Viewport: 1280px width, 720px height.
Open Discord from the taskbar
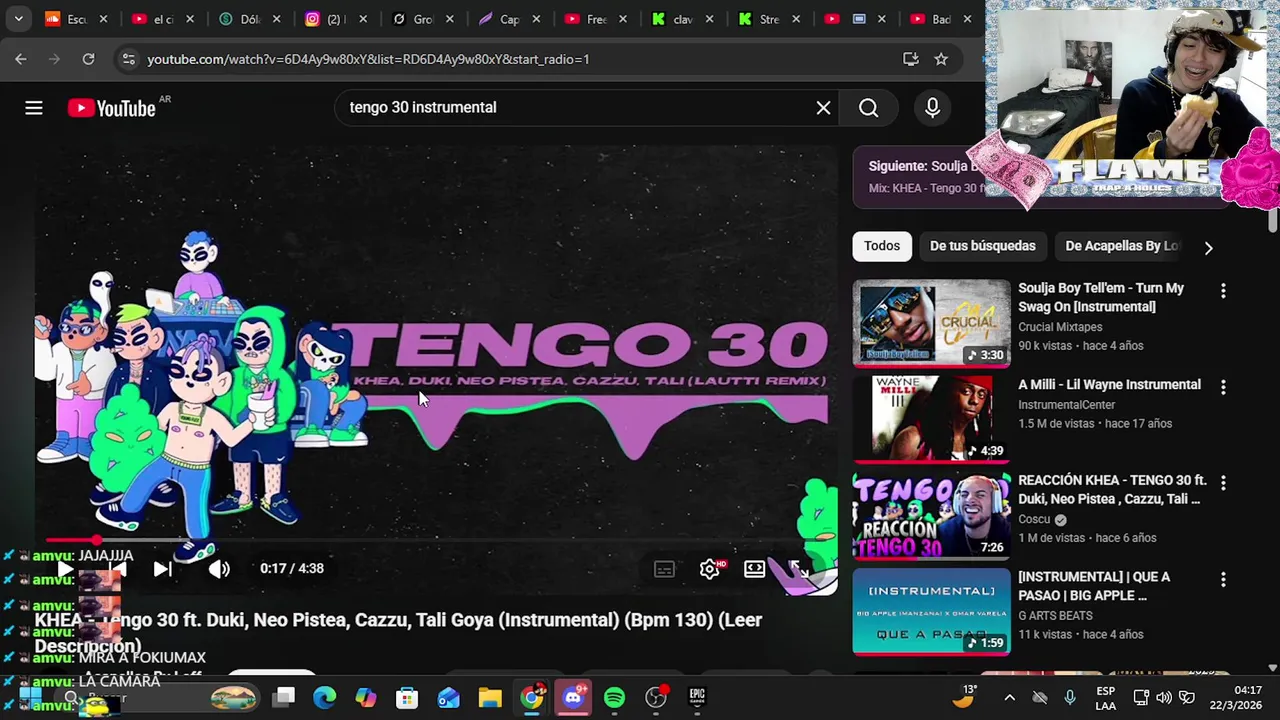coord(573,697)
